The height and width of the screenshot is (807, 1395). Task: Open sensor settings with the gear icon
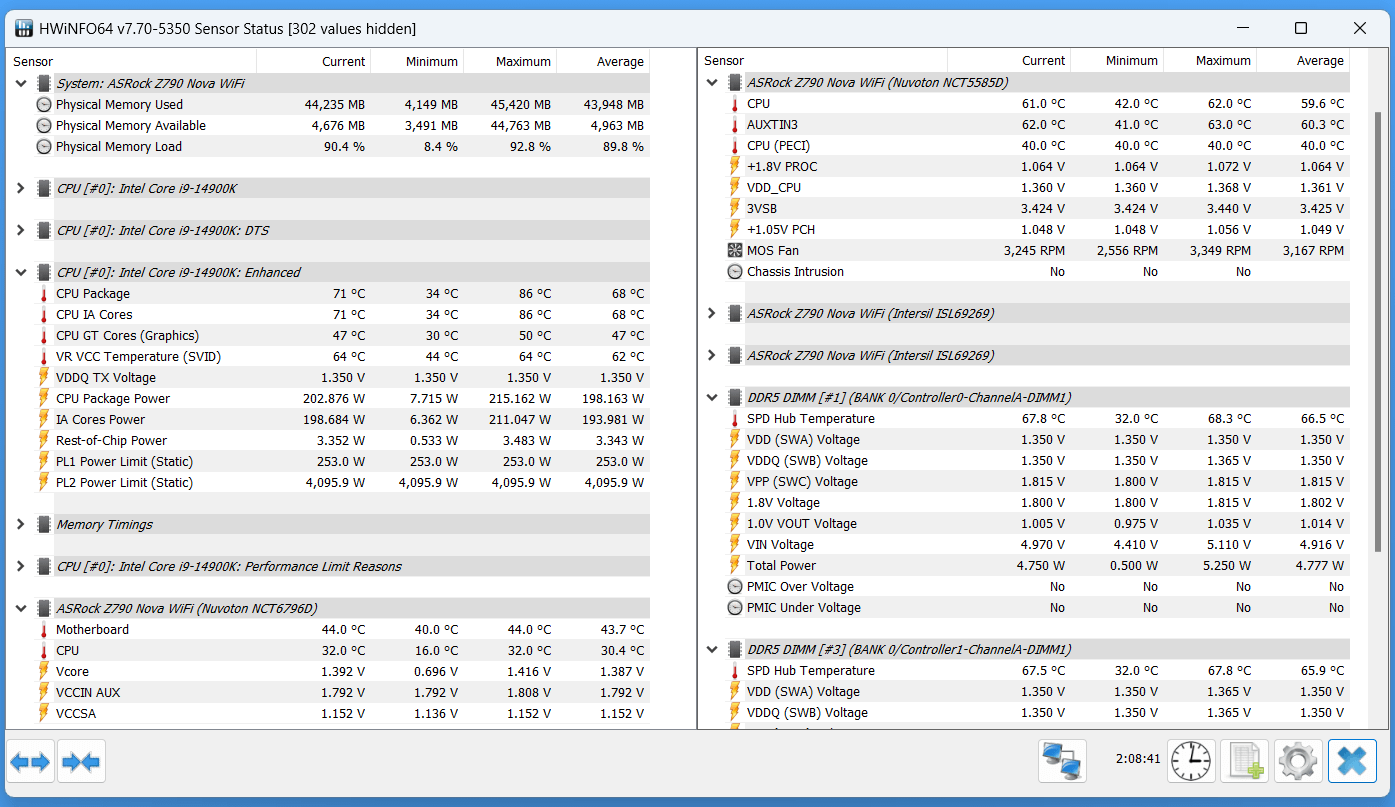pos(1298,762)
